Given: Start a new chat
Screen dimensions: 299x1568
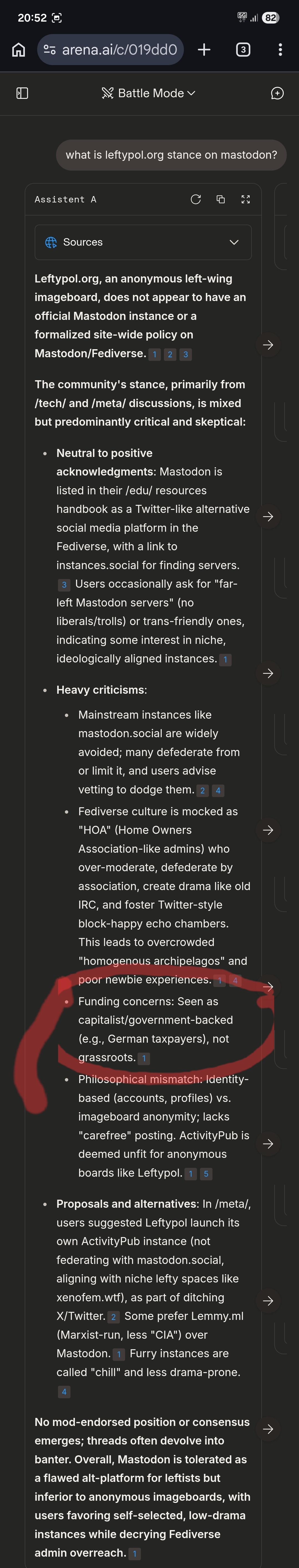Looking at the screenshot, I should pyautogui.click(x=277, y=93).
